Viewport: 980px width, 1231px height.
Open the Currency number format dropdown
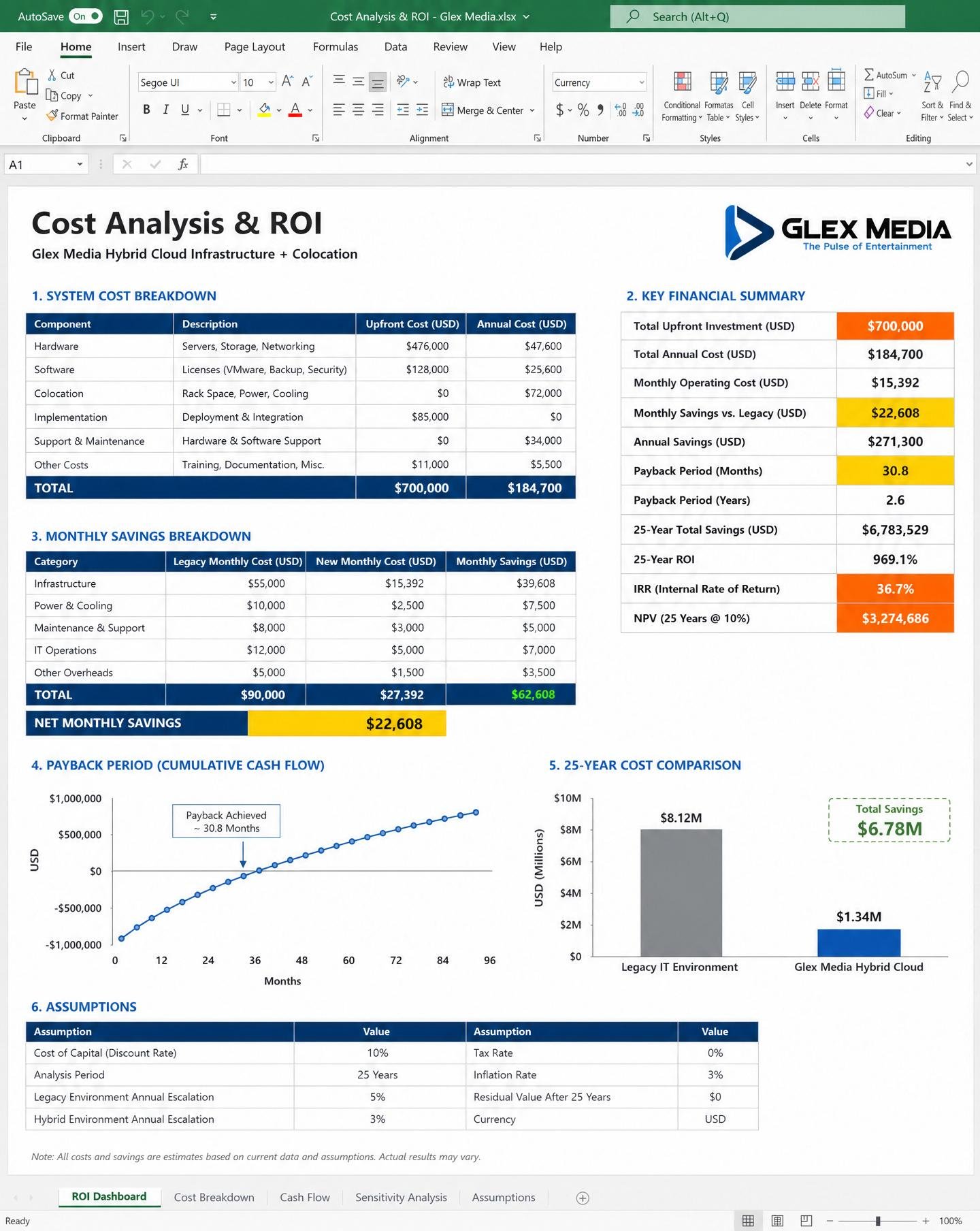pyautogui.click(x=641, y=82)
